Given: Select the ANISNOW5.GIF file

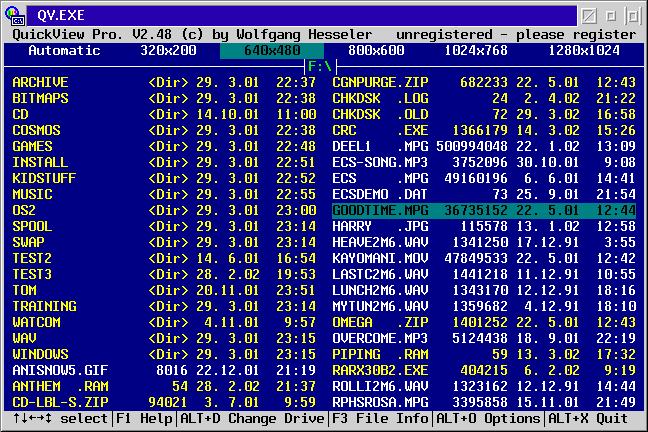Looking at the screenshot, I should pos(164,370).
